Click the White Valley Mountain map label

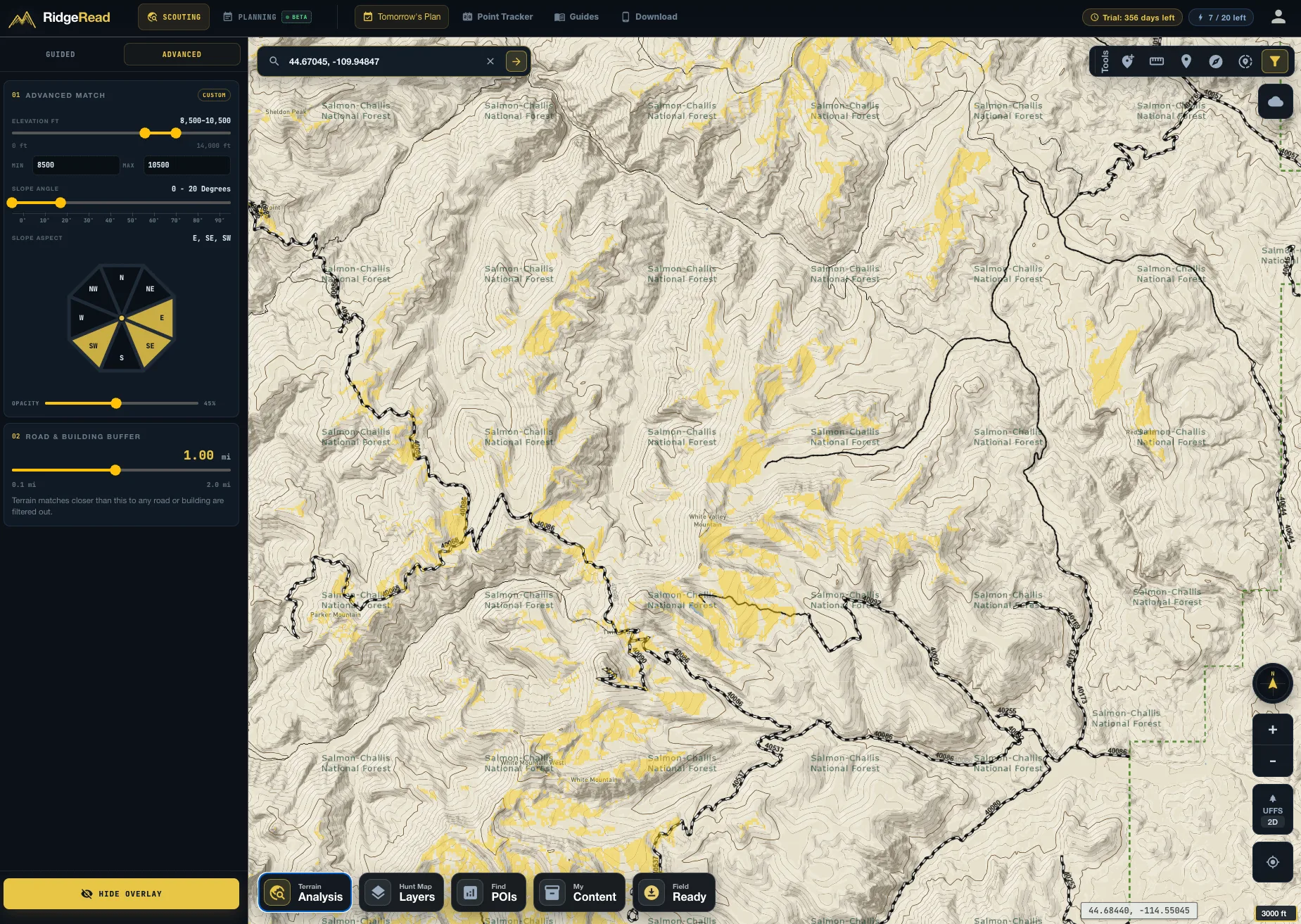click(x=708, y=520)
